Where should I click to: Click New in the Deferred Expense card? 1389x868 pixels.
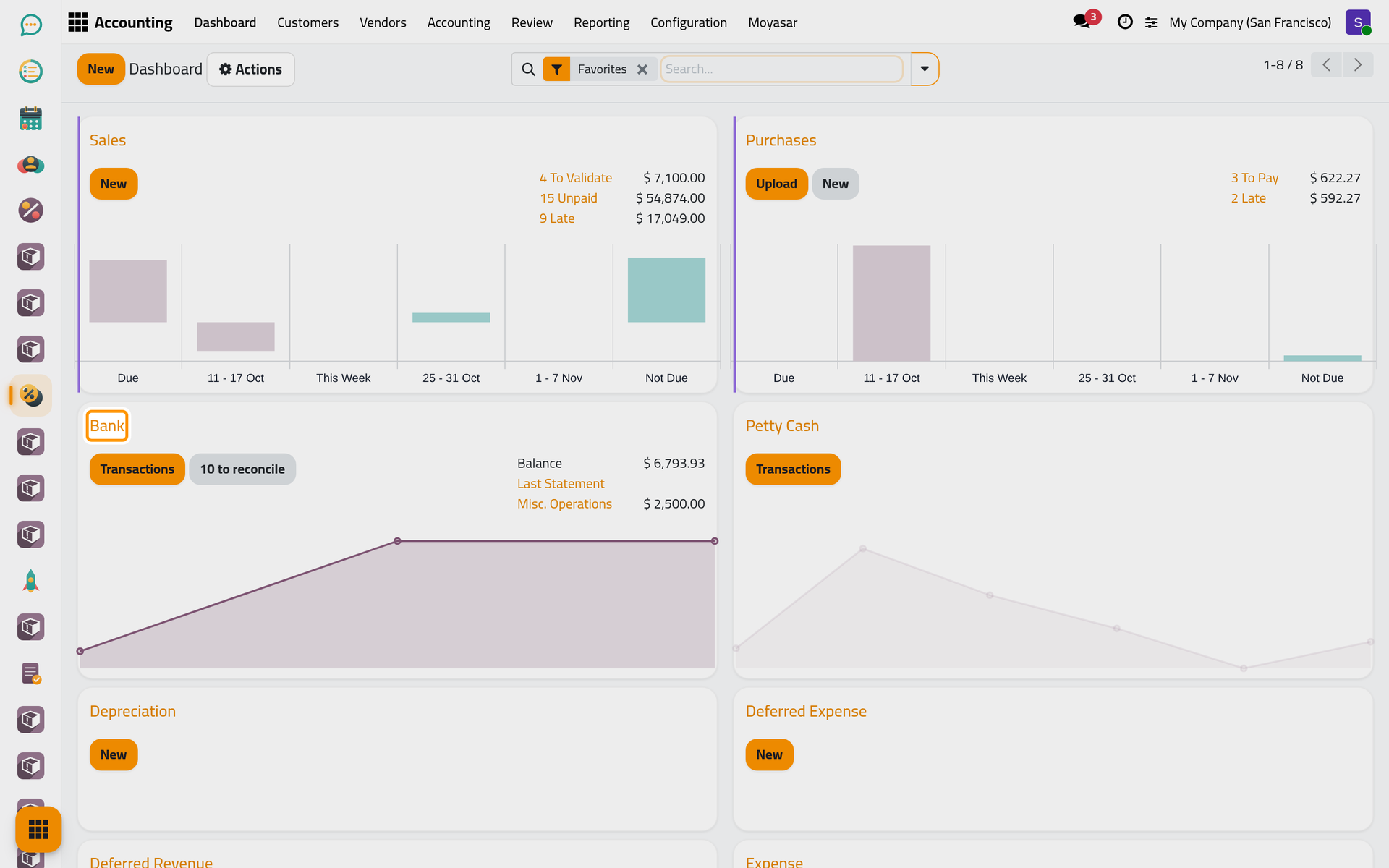point(769,755)
